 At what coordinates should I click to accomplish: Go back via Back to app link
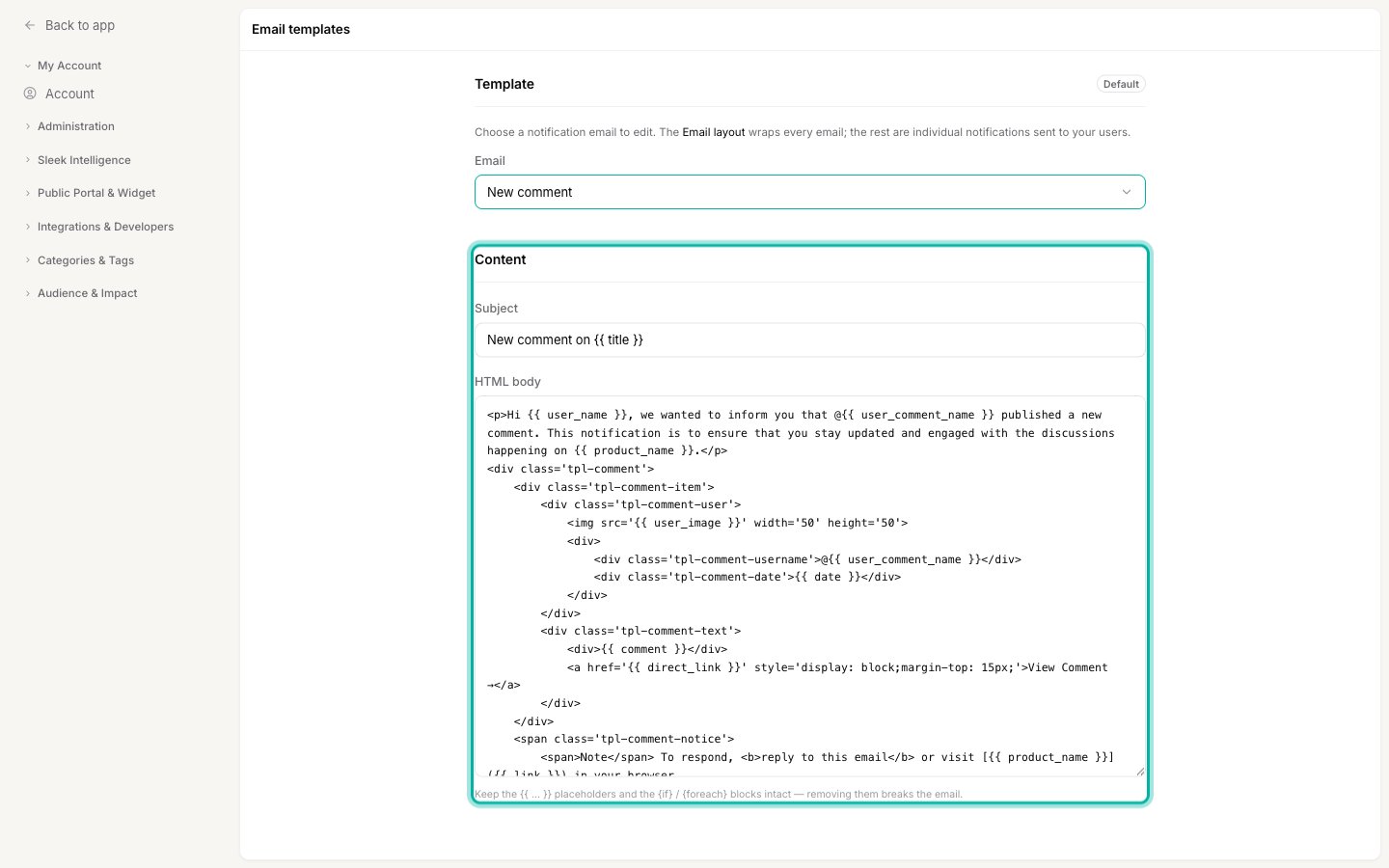[x=80, y=25]
